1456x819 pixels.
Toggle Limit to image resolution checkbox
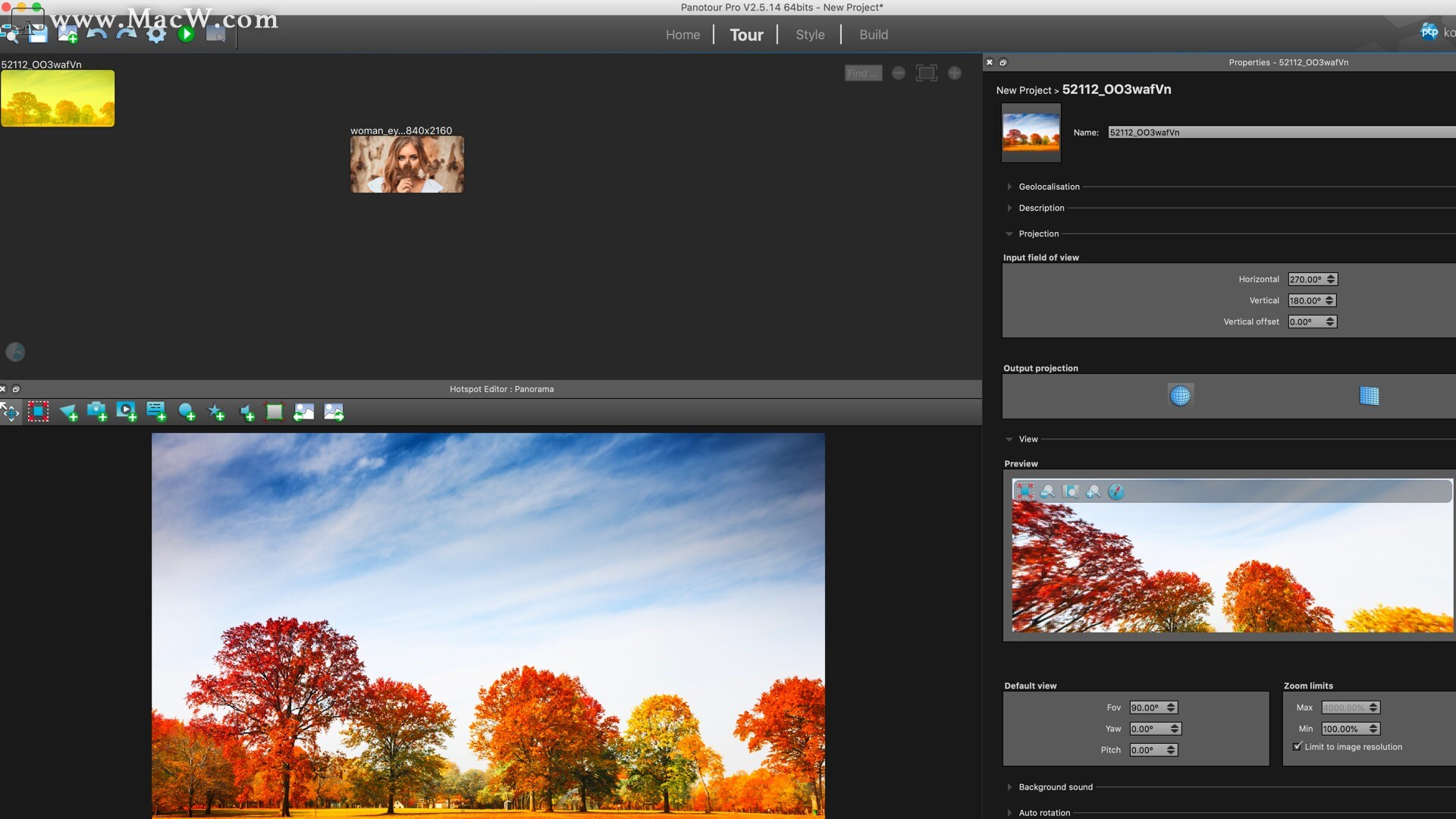tap(1298, 747)
